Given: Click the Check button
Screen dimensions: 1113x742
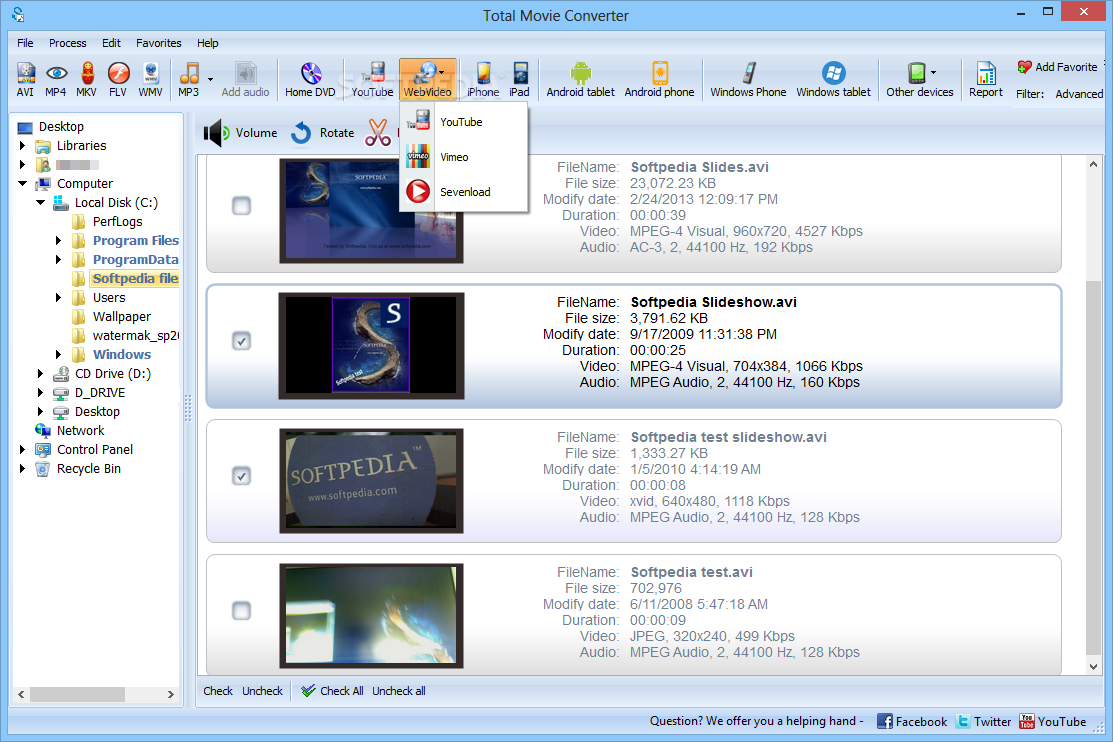Looking at the screenshot, I should click(x=218, y=691).
